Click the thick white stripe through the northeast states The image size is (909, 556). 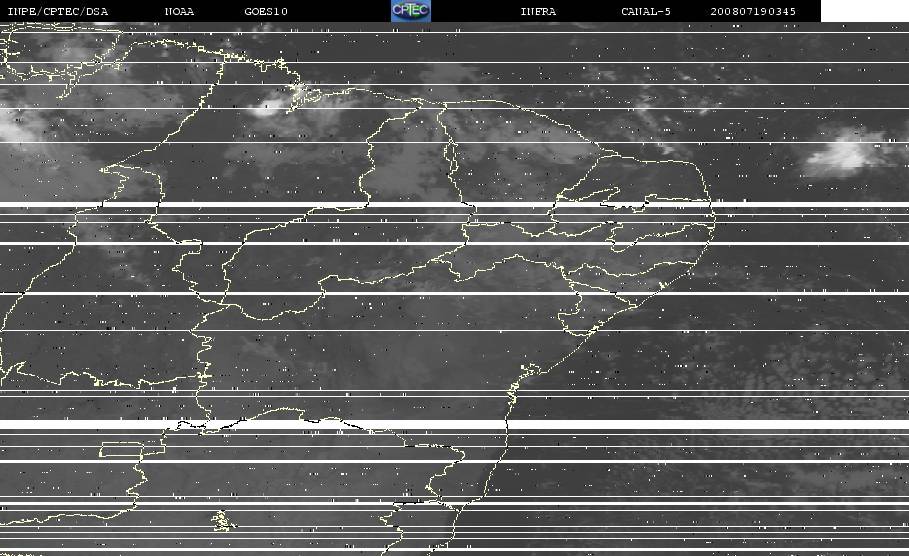454,205
